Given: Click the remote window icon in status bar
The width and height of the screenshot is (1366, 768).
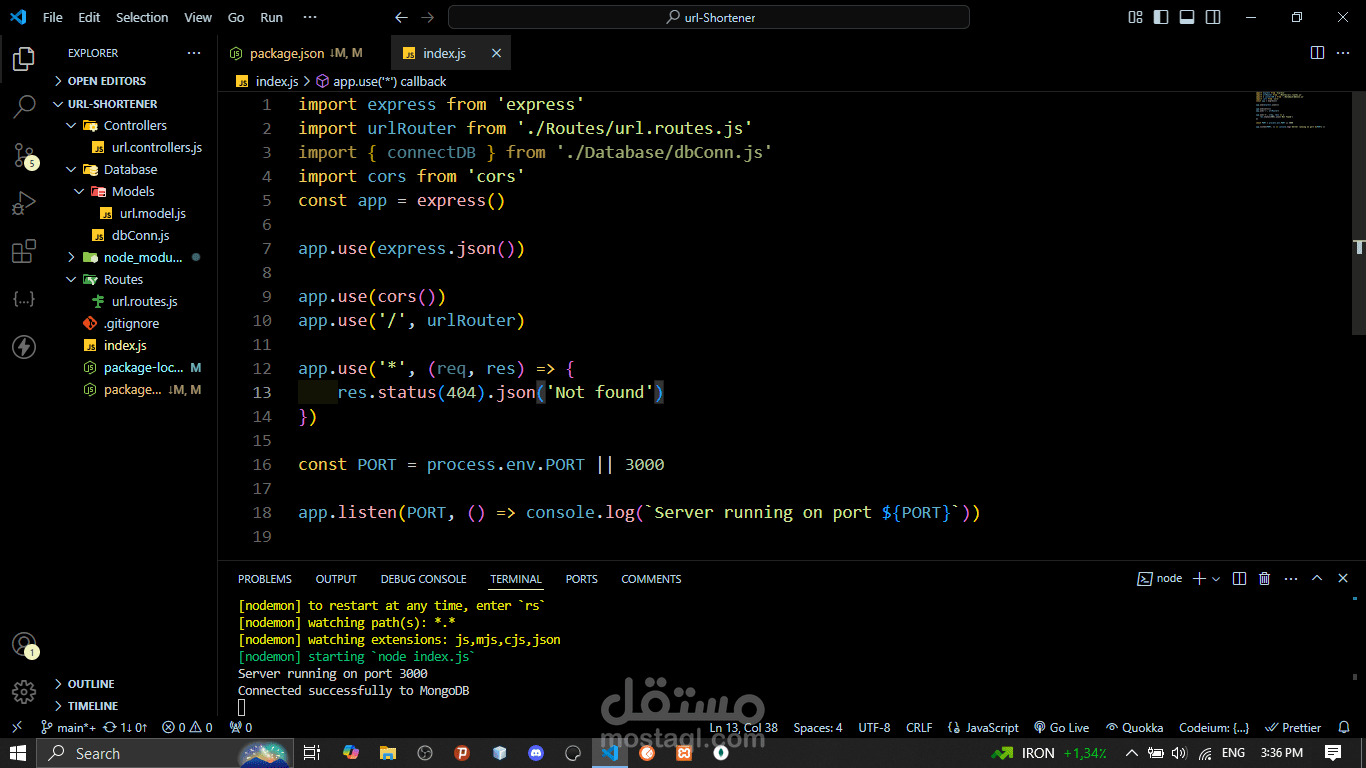Looking at the screenshot, I should click(16, 727).
